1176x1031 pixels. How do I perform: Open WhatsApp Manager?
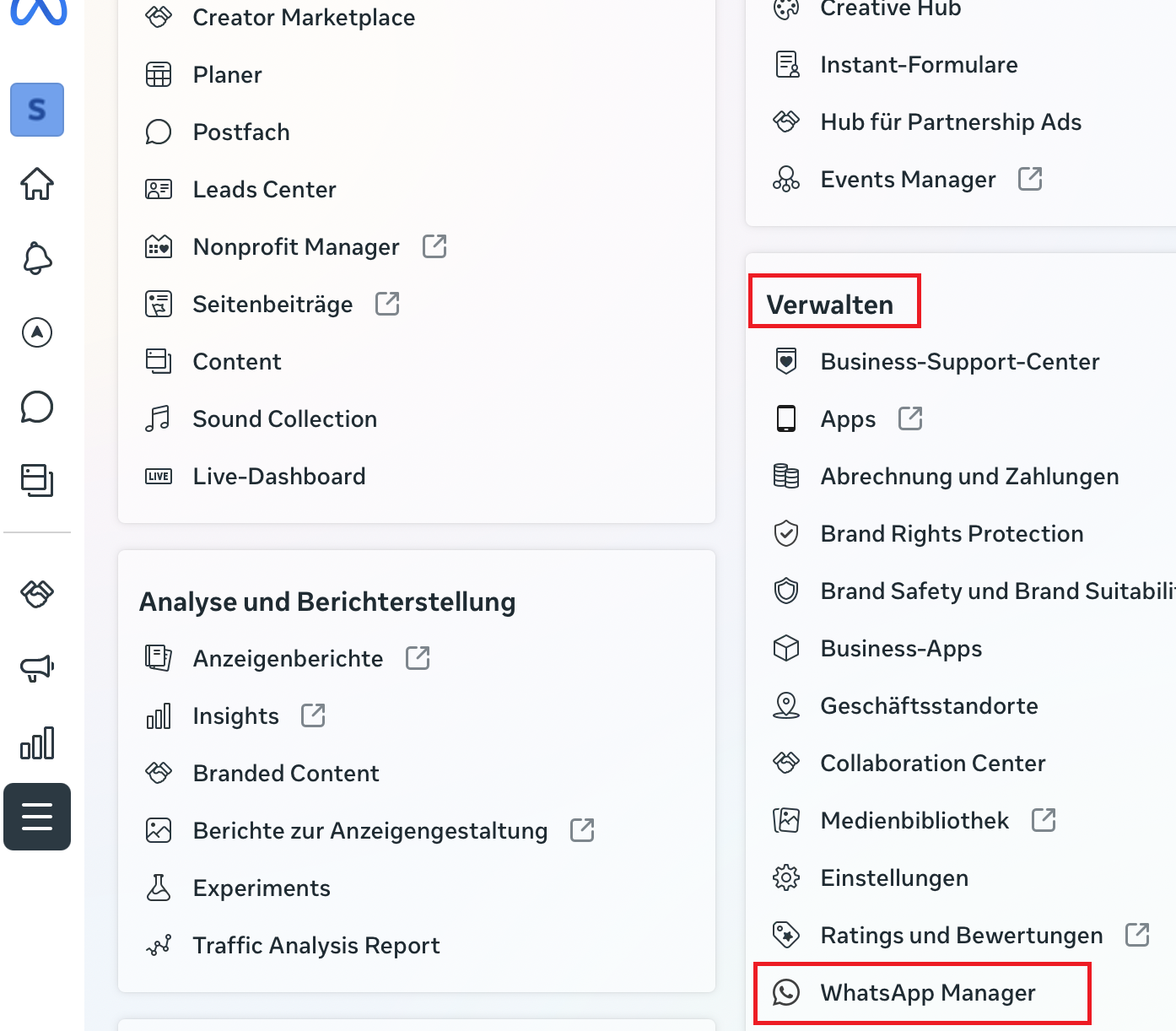click(x=928, y=992)
